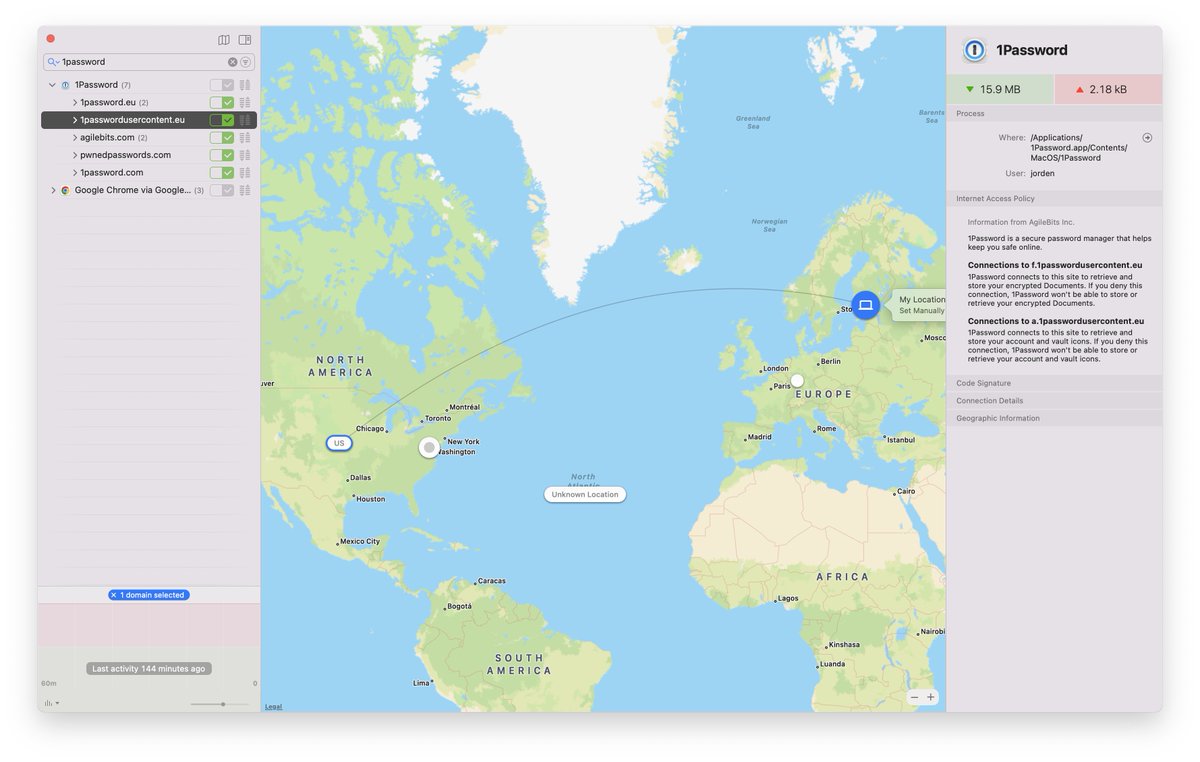Image resolution: width=1200 pixels, height=762 pixels.
Task: Open the traffic diagram style dropdown
Action: (50, 703)
